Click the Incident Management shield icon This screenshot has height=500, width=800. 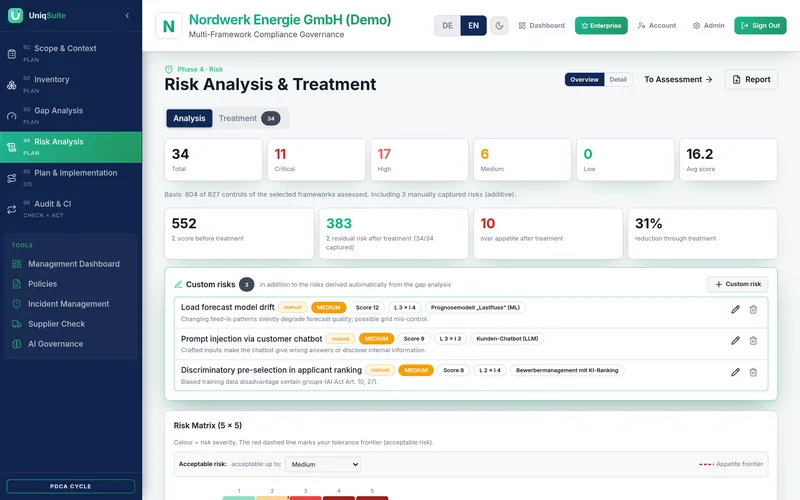pos(17,304)
